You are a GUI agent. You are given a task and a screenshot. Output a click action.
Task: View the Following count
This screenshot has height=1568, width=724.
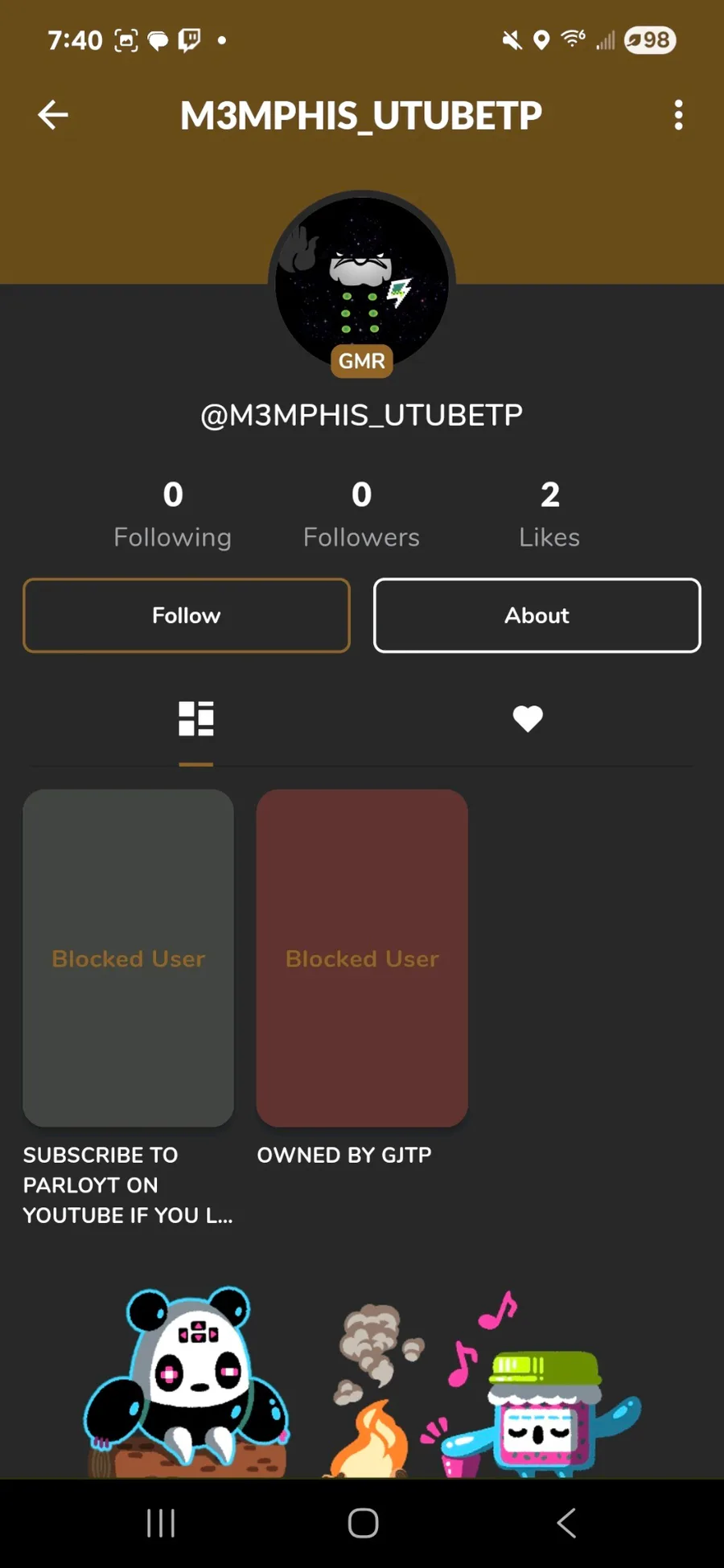tap(173, 515)
